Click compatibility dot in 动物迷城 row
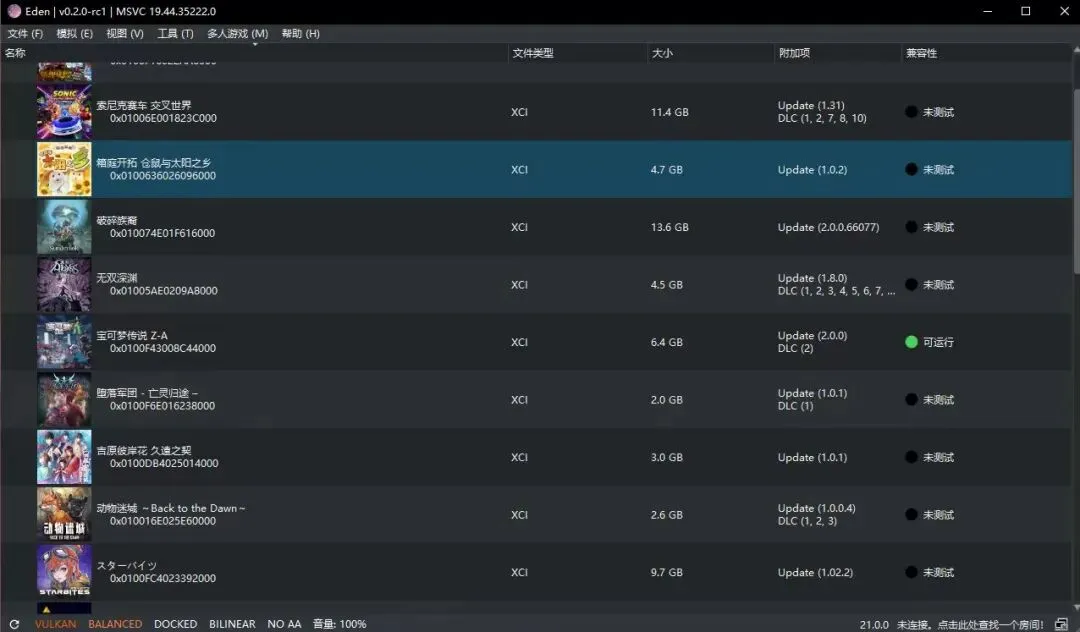The height and width of the screenshot is (632, 1080). [911, 514]
